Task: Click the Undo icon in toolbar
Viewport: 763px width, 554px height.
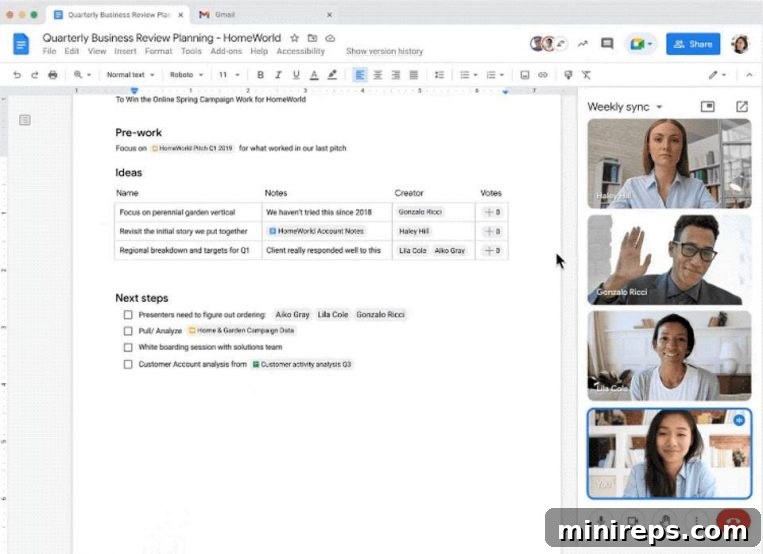Action: pos(17,74)
